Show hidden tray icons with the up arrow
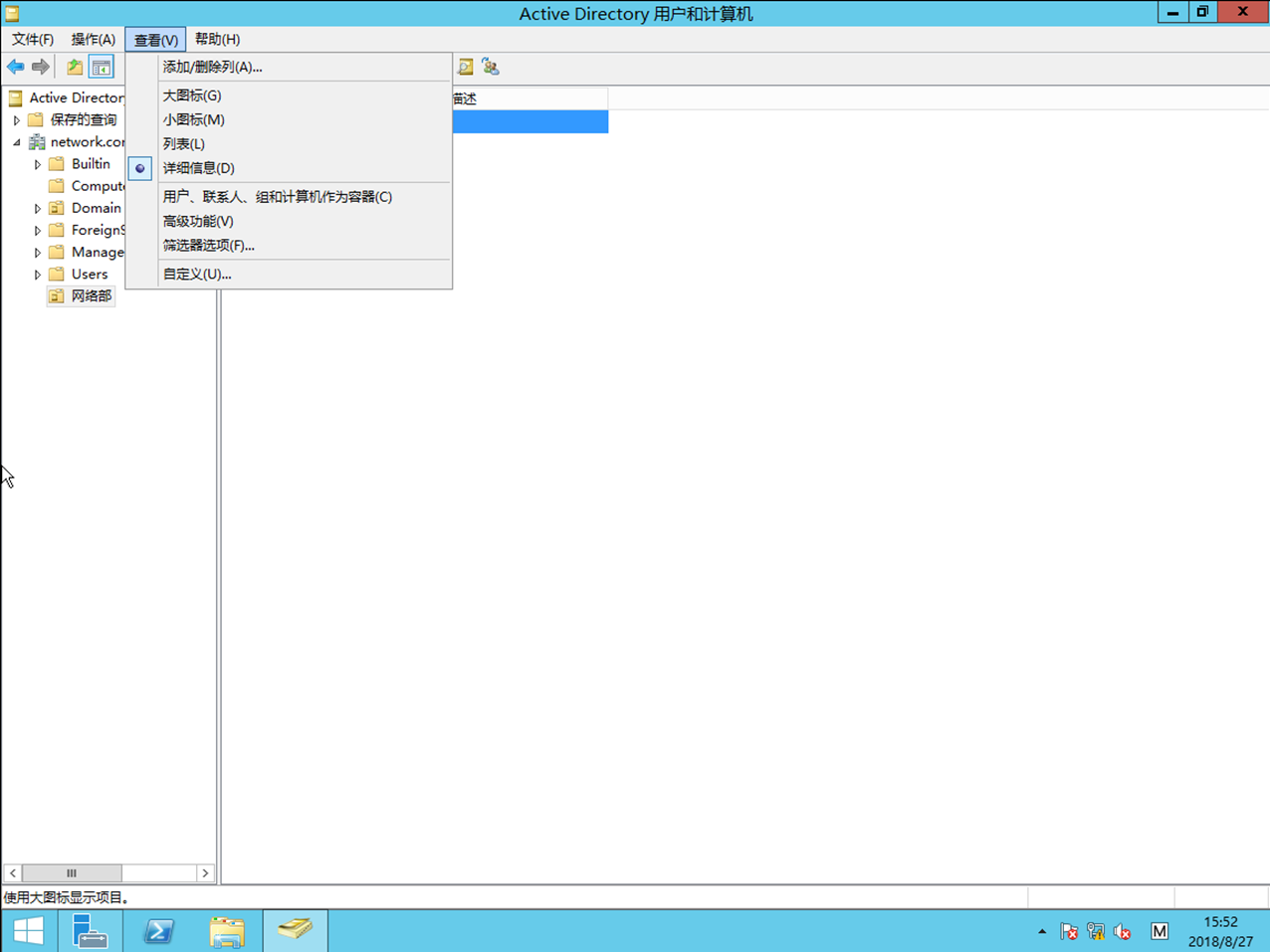 (x=1042, y=932)
